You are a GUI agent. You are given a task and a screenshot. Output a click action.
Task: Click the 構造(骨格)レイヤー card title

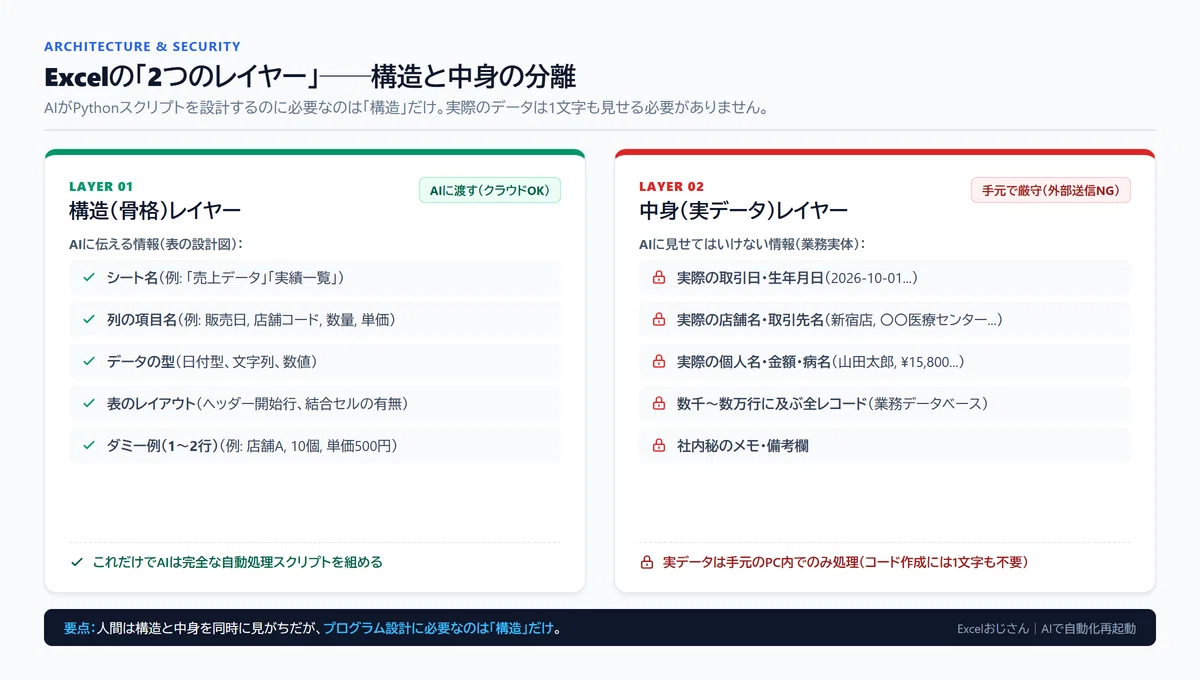coord(155,210)
